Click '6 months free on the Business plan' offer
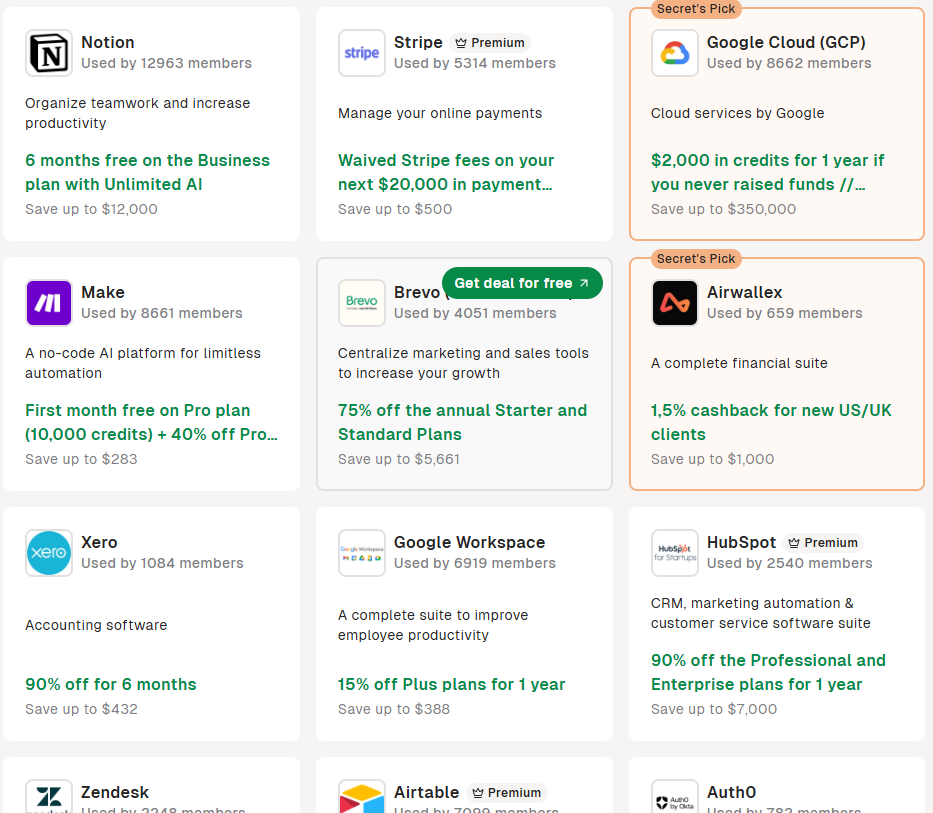This screenshot has width=933, height=813. tap(147, 173)
